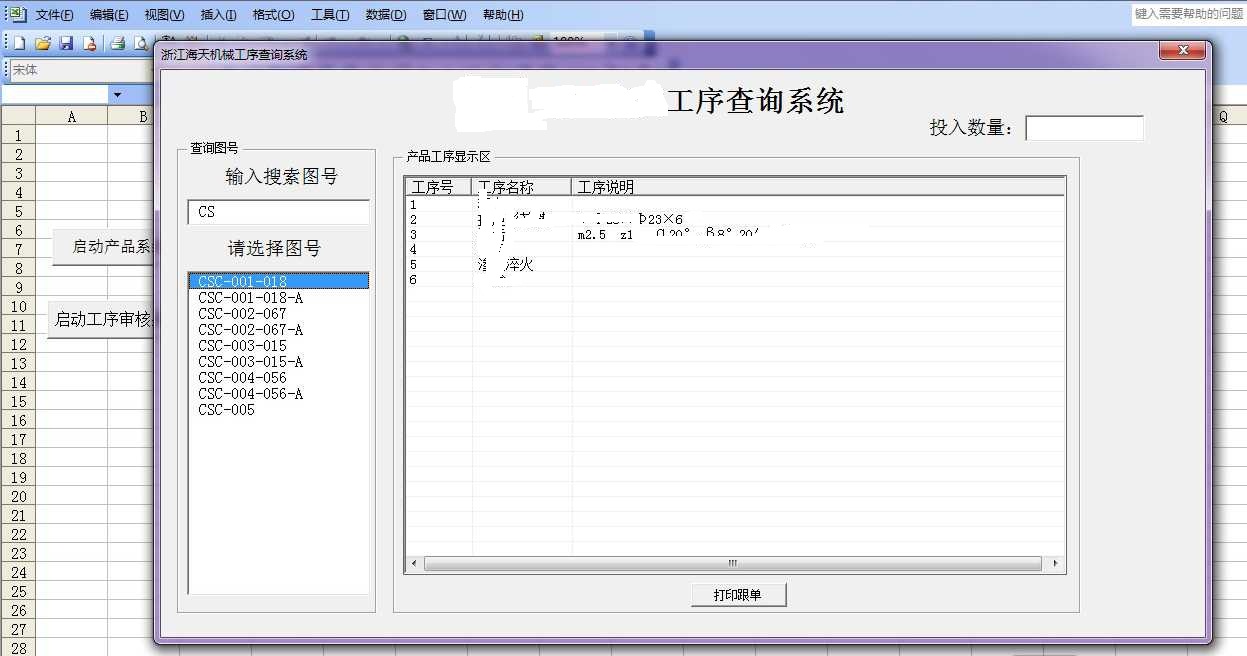Select process row number 4
This screenshot has height=656, width=1247.
(x=735, y=249)
